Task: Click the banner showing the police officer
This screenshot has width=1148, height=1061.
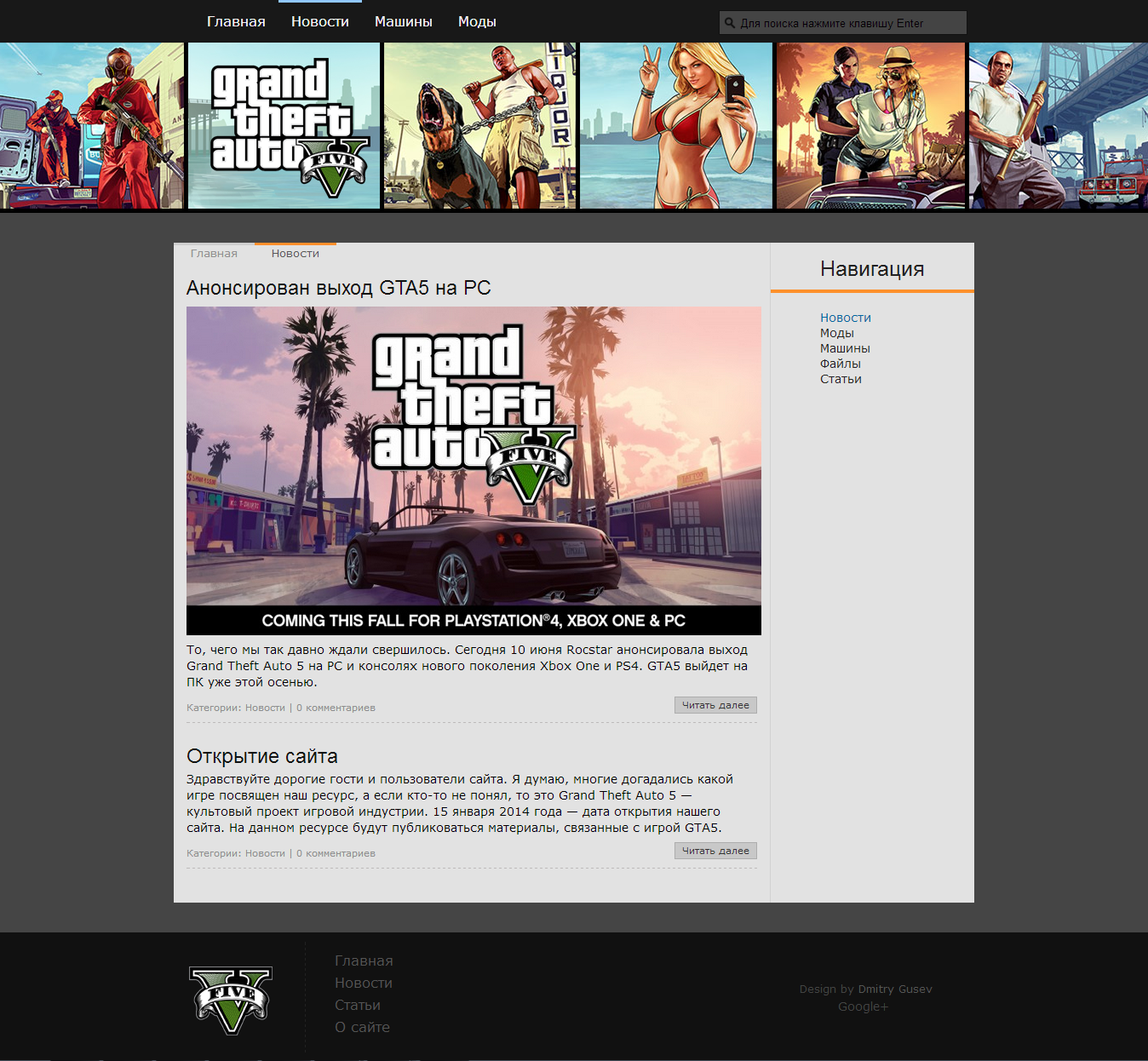Action: pyautogui.click(x=870, y=125)
